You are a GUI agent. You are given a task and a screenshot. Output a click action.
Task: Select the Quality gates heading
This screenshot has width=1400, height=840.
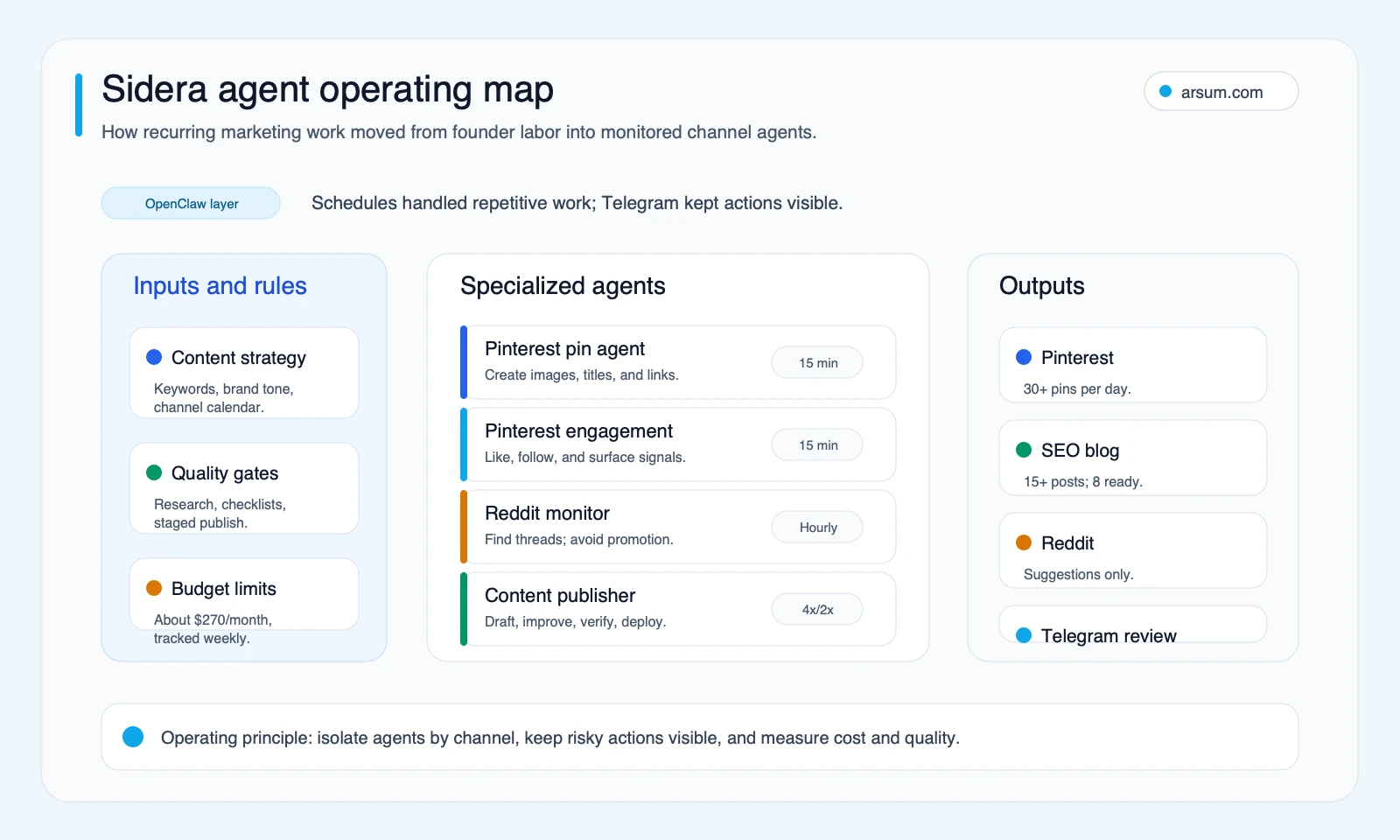click(225, 473)
